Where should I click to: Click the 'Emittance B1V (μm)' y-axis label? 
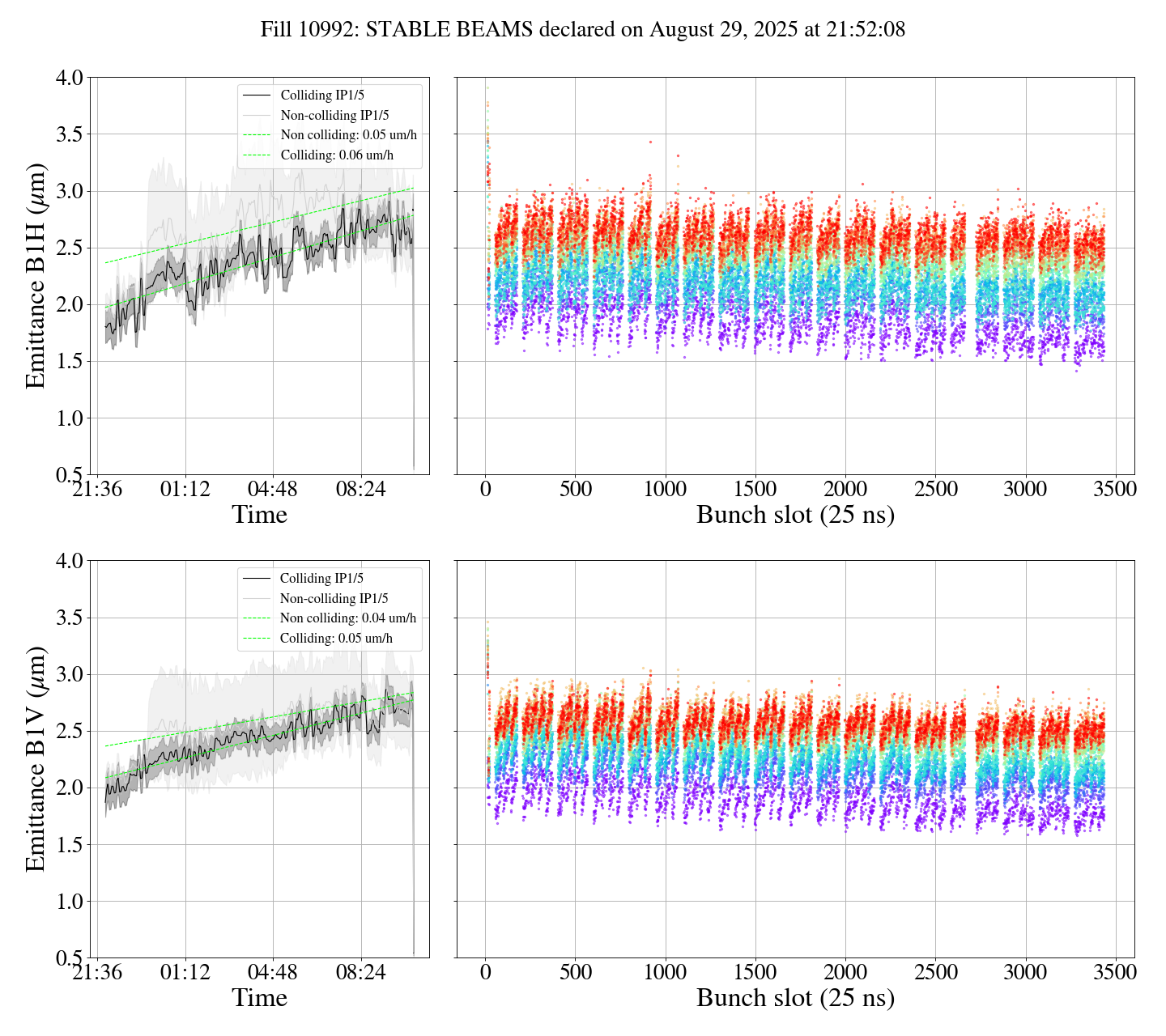click(x=36, y=759)
